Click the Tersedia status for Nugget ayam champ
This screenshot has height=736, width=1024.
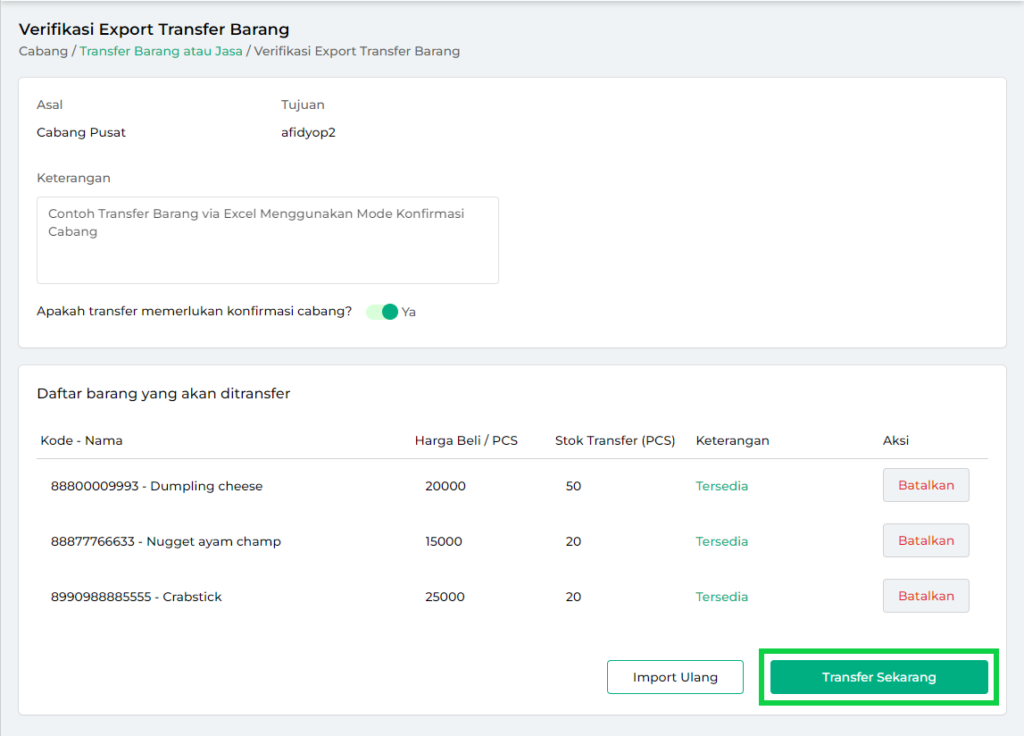[721, 540]
